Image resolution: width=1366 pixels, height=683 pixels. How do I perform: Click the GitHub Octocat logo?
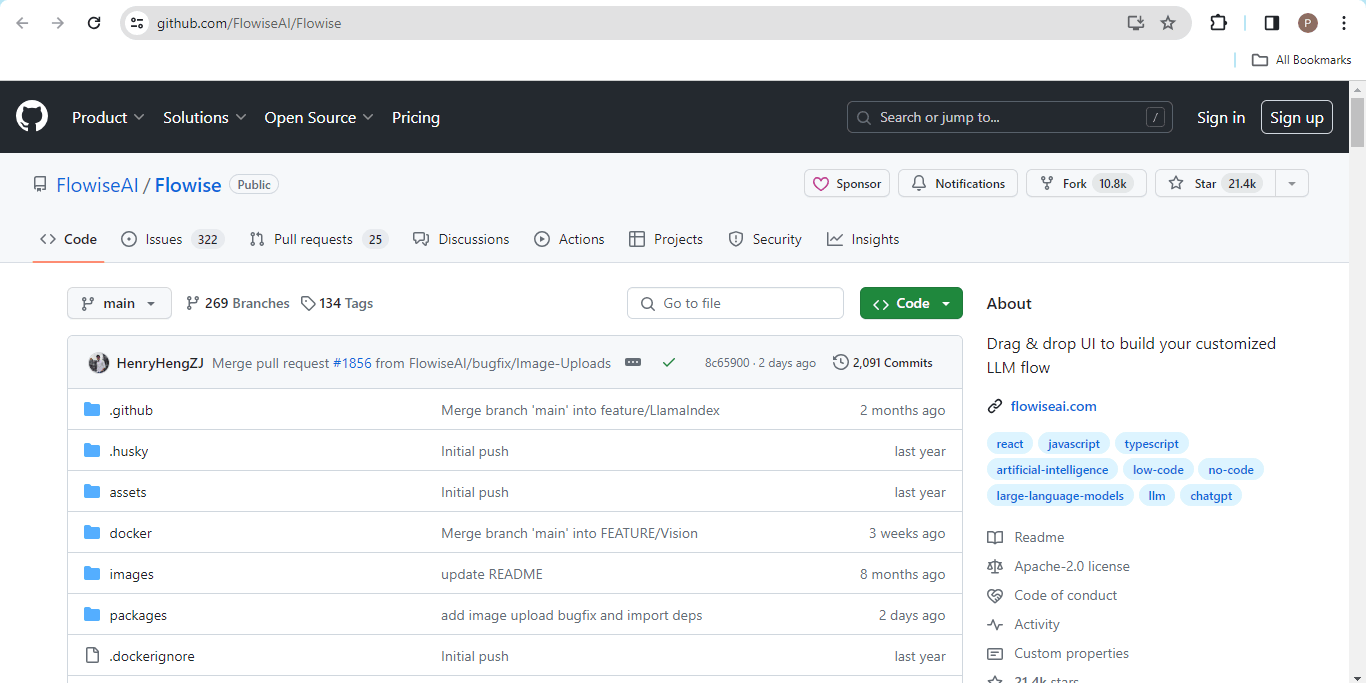point(32,117)
